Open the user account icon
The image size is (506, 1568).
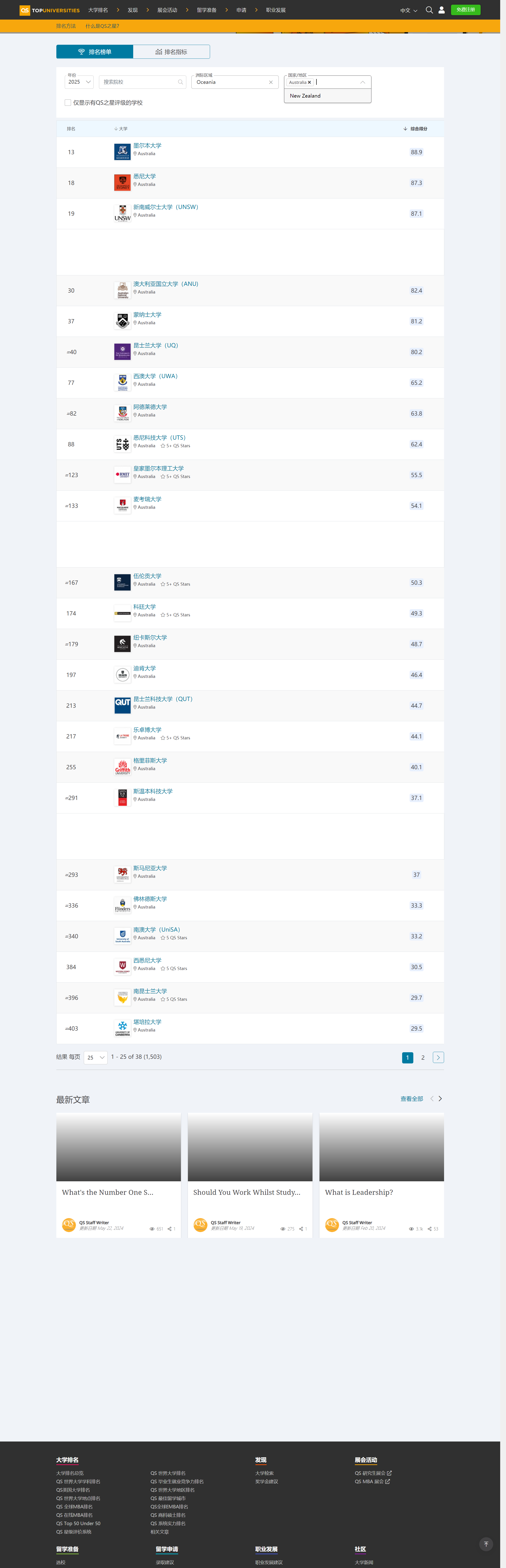(441, 10)
